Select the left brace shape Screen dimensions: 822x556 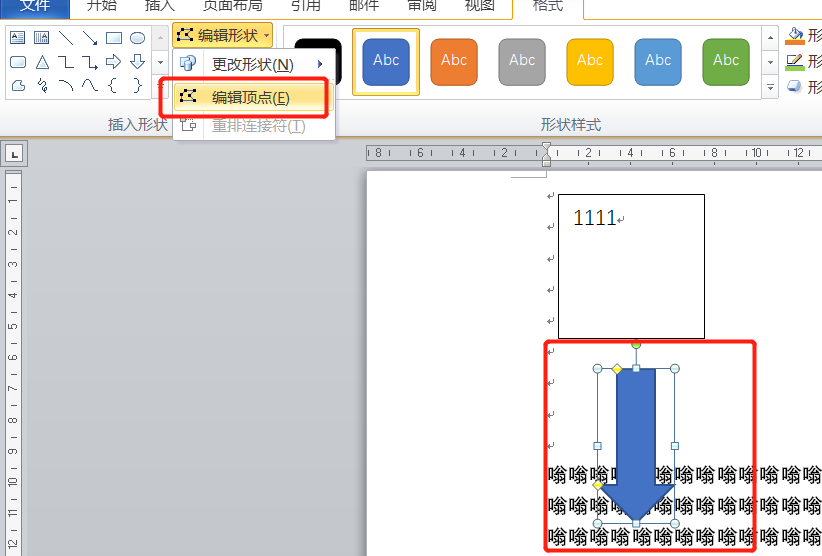tap(114, 86)
